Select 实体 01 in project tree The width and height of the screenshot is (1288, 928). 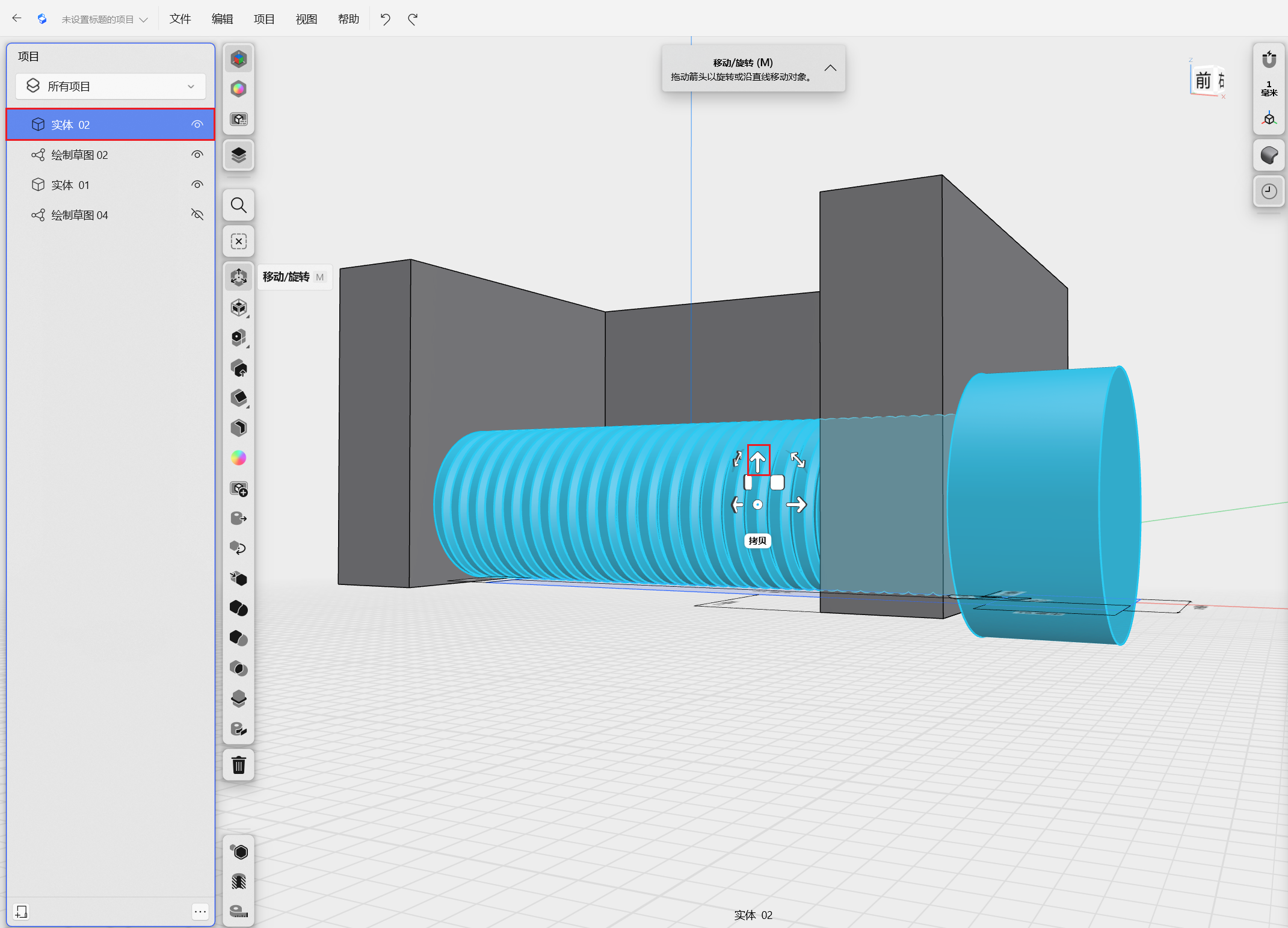coord(70,185)
